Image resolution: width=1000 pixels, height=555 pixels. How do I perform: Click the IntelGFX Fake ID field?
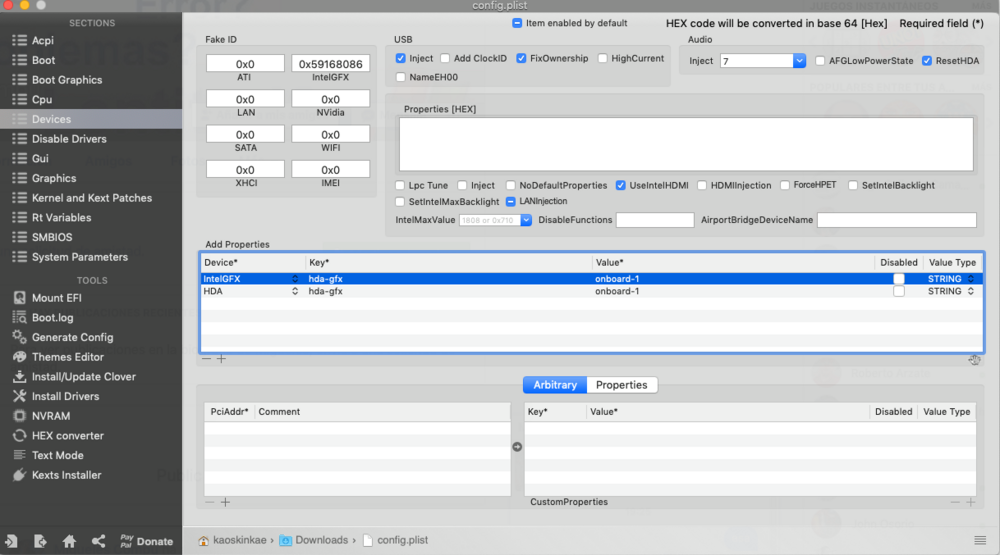(330, 64)
